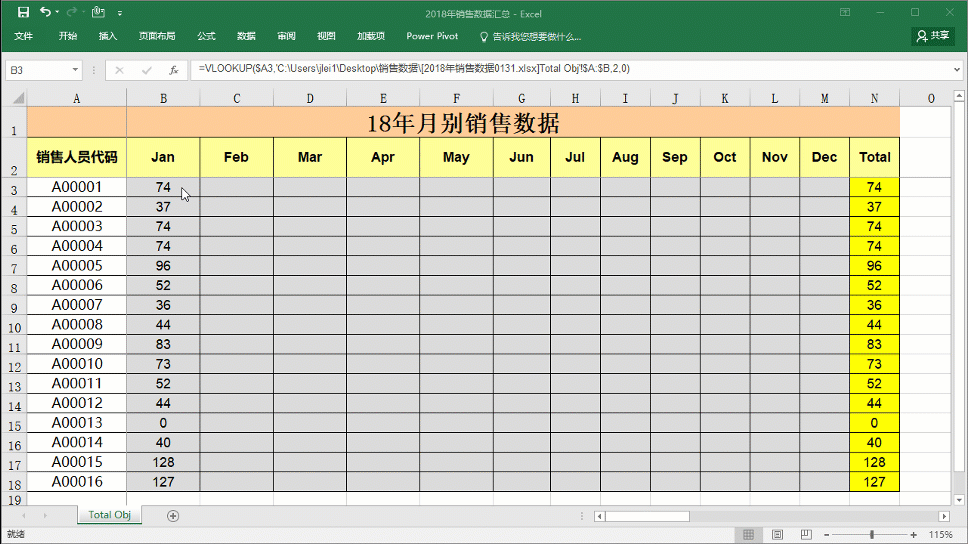Click the next sheet navigation arrow
The height and width of the screenshot is (544, 968).
(x=45, y=516)
